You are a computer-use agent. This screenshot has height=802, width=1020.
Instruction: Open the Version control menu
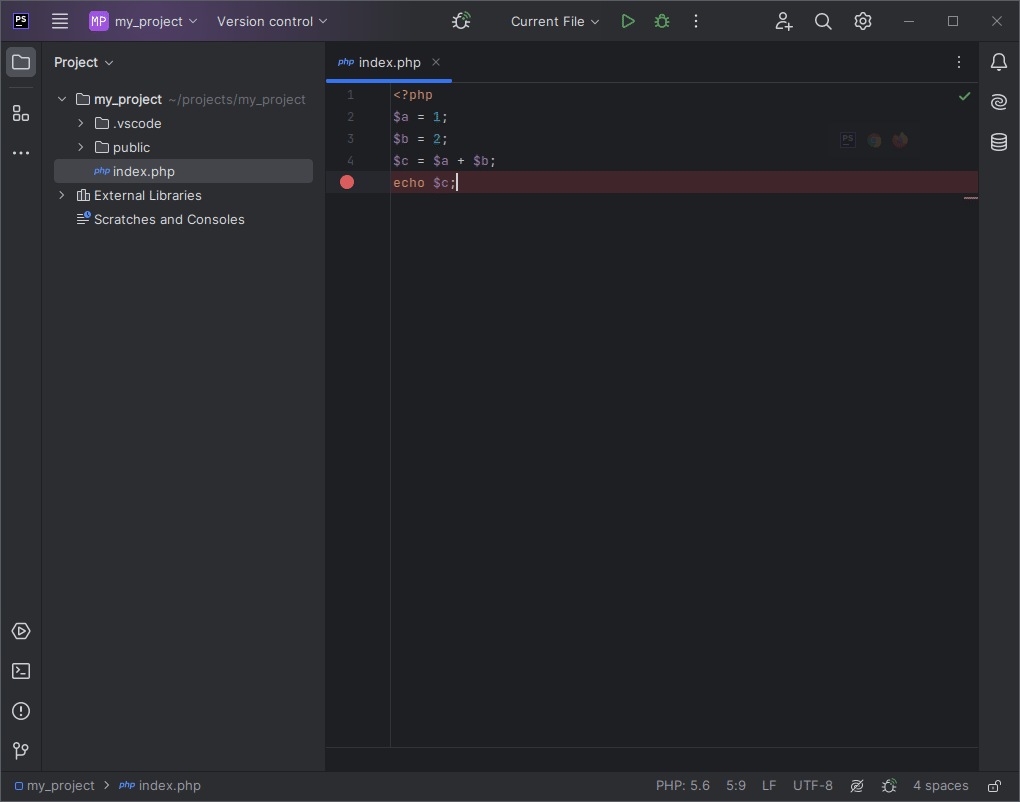coord(272,21)
